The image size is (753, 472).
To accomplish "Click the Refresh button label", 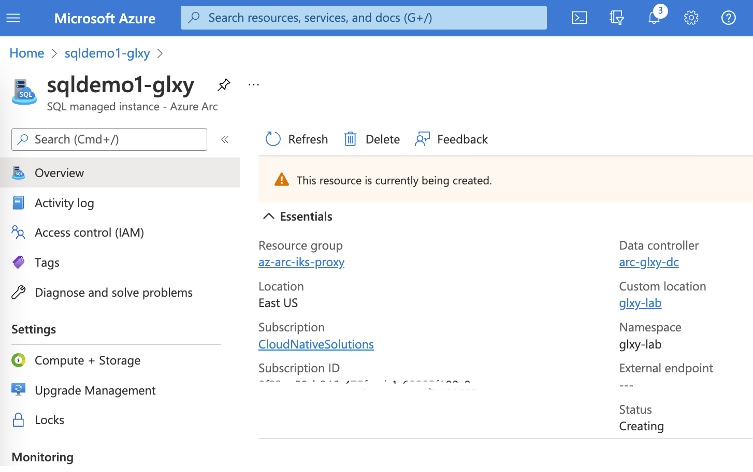I will (x=308, y=139).
